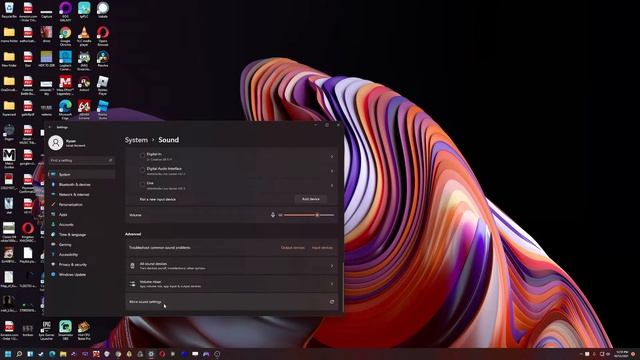Image resolution: width=640 pixels, height=360 pixels.
Task: Open the Windows Start button
Action: (8, 354)
